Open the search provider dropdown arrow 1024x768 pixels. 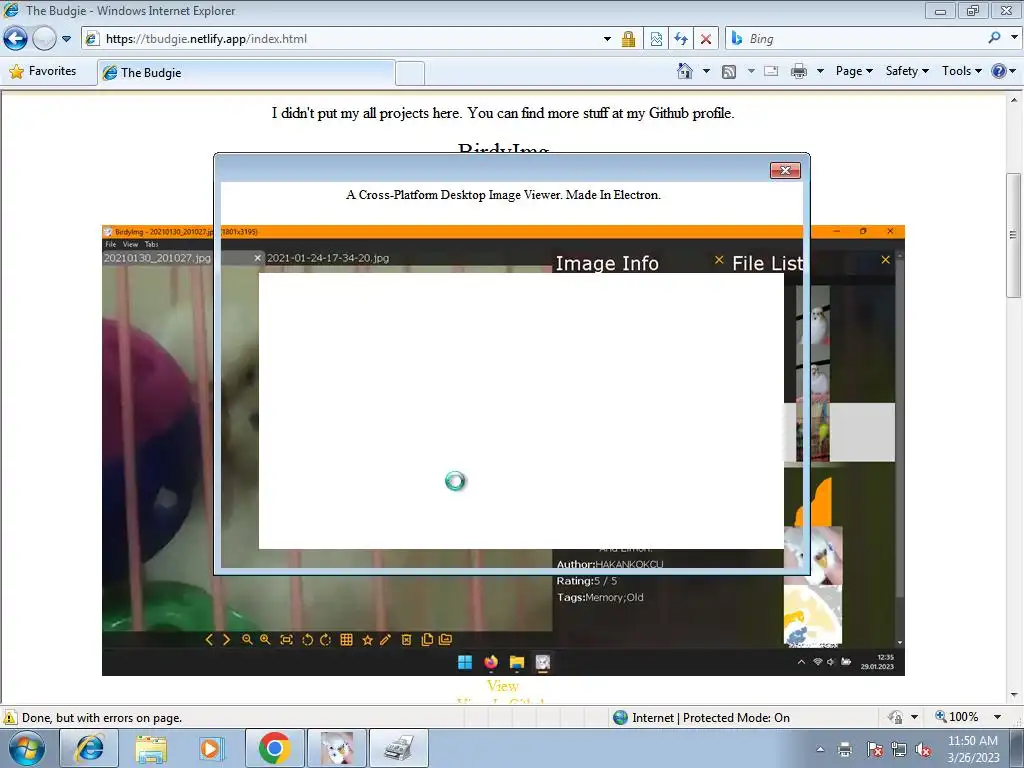(x=1014, y=38)
